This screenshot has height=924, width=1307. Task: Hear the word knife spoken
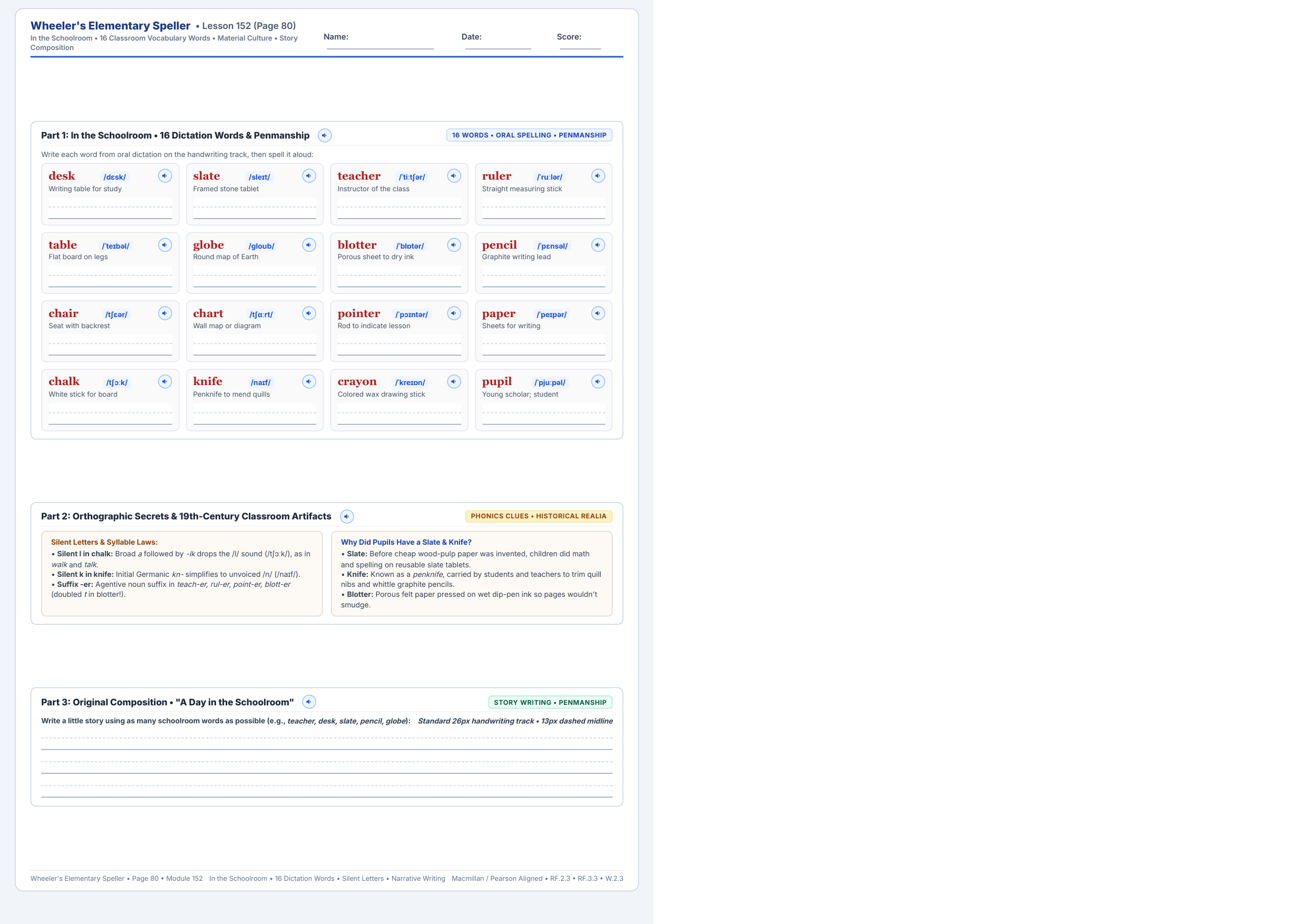309,381
